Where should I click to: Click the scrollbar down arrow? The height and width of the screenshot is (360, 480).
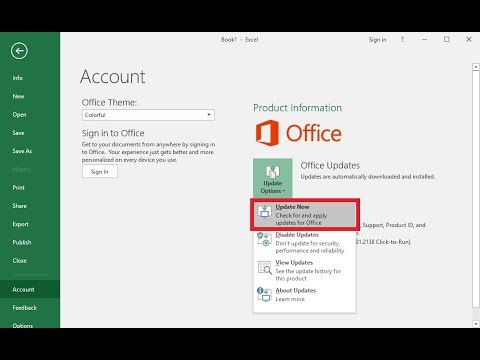(476, 323)
